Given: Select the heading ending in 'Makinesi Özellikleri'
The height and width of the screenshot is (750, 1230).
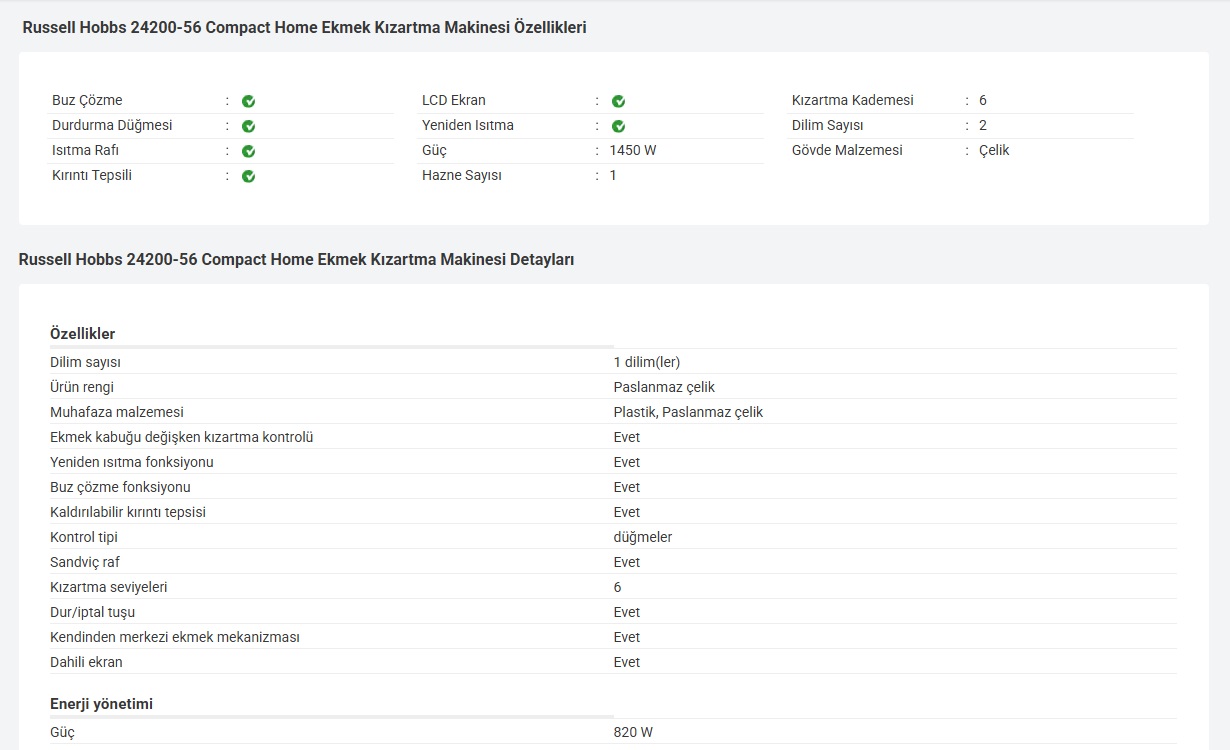Looking at the screenshot, I should tap(304, 28).
